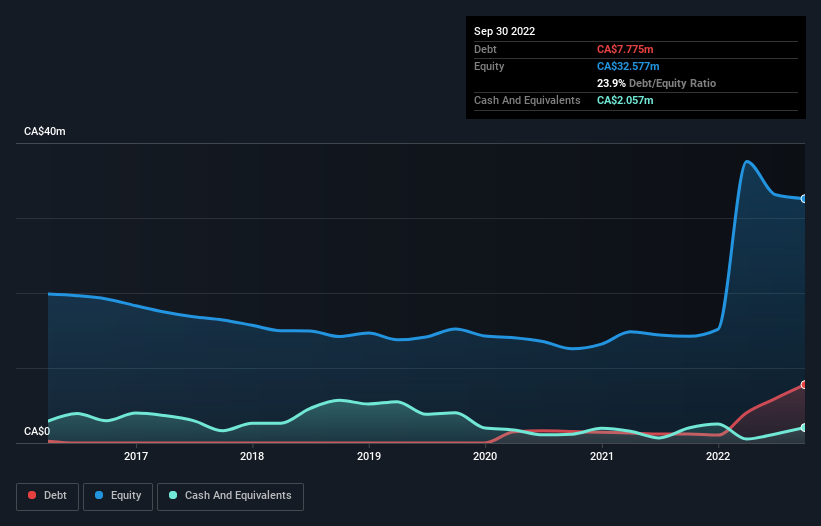The height and width of the screenshot is (526, 821).
Task: Click the CA$2.057m cash value
Action: coord(625,100)
